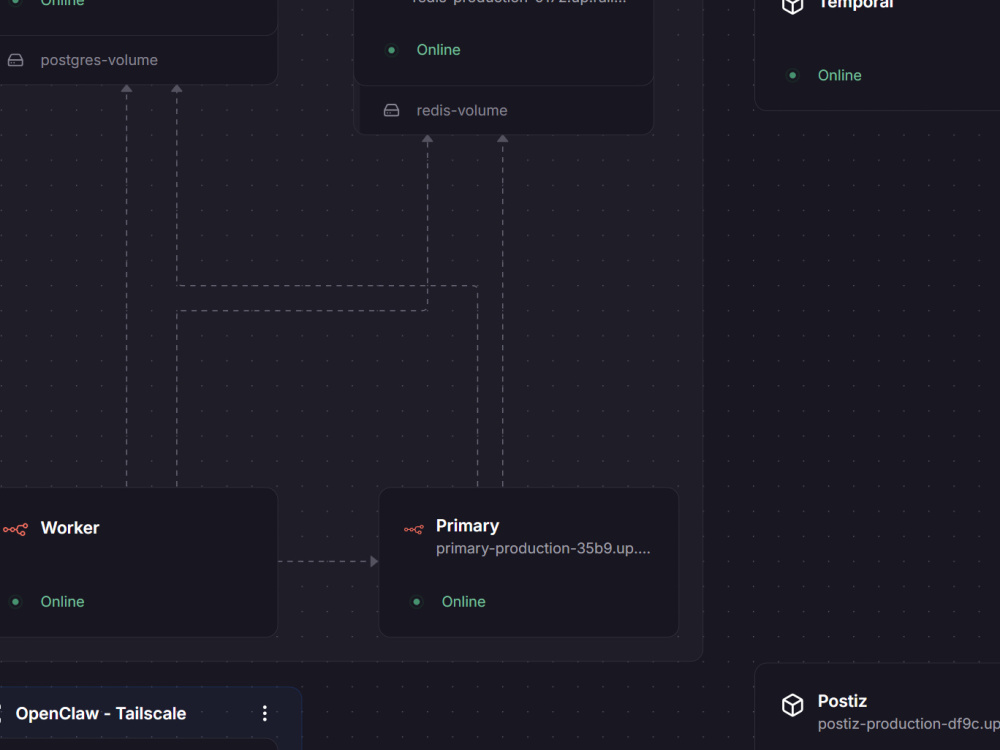The width and height of the screenshot is (1000, 750).
Task: Click the Primary service n8n icon
Action: [x=413, y=529]
